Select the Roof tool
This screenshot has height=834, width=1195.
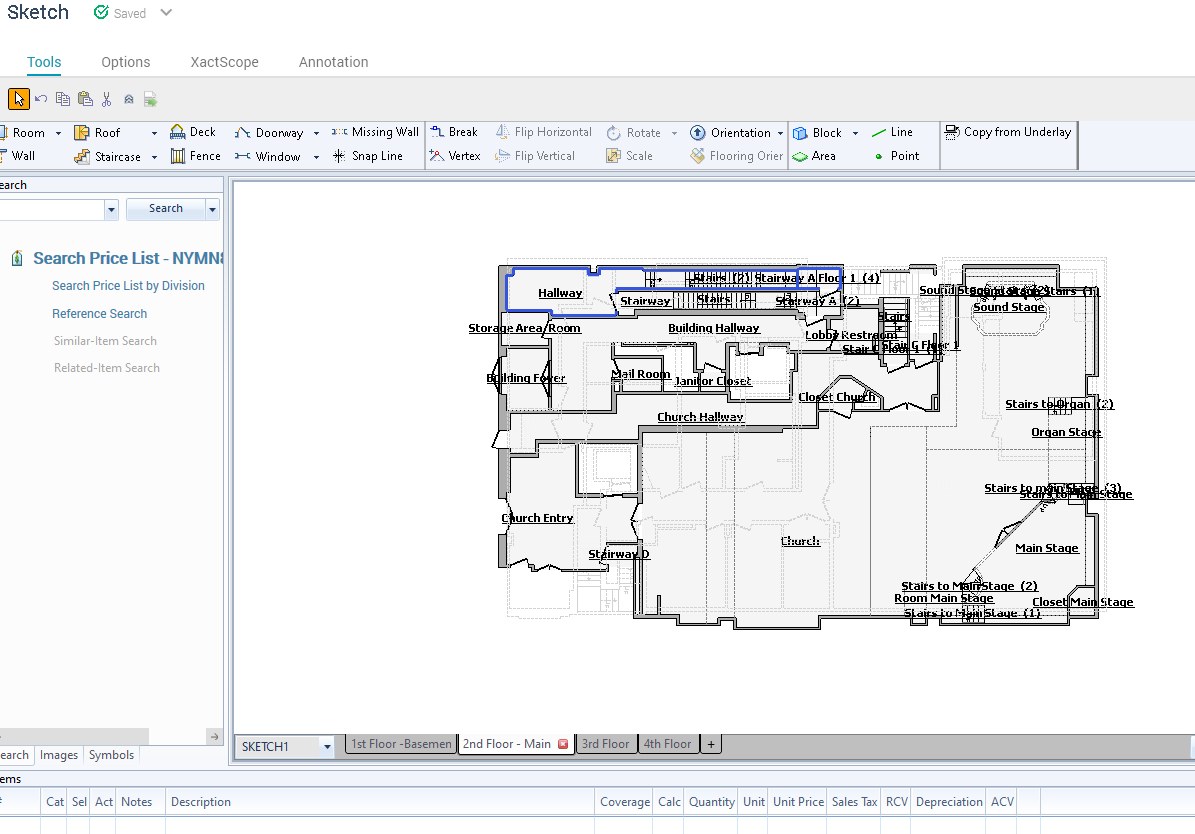coord(97,133)
